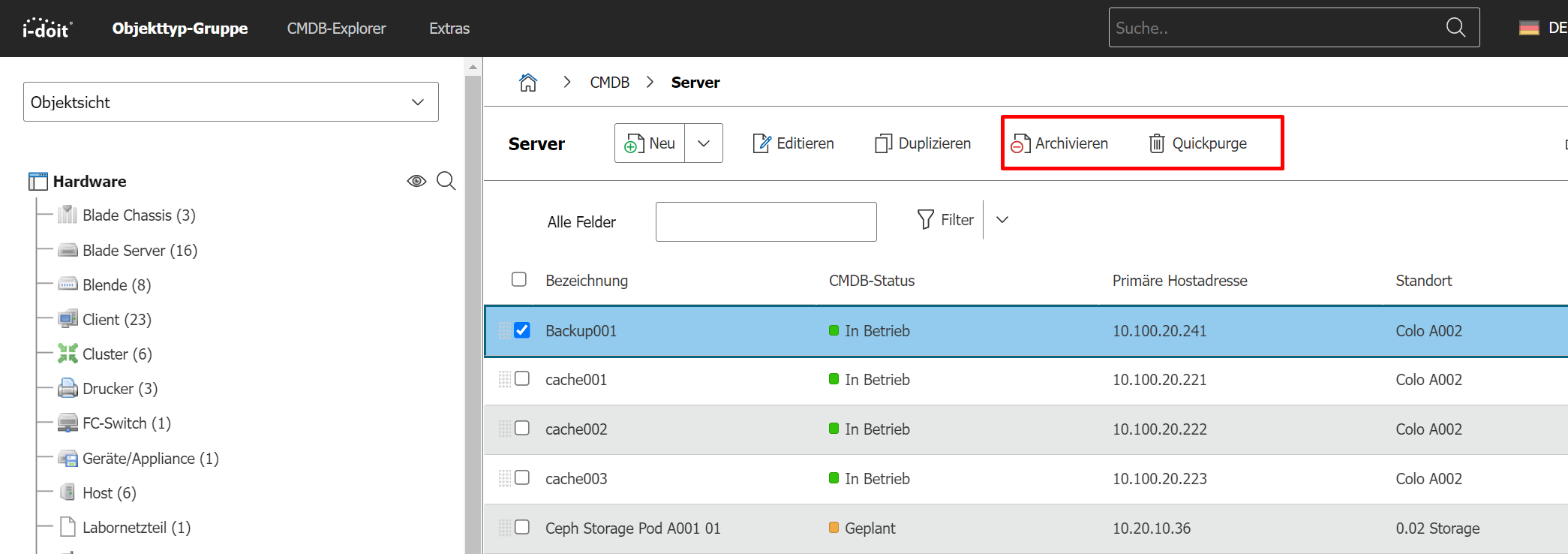Click the Blade Server icon in tree
This screenshot has height=554, width=1568.
(x=68, y=250)
